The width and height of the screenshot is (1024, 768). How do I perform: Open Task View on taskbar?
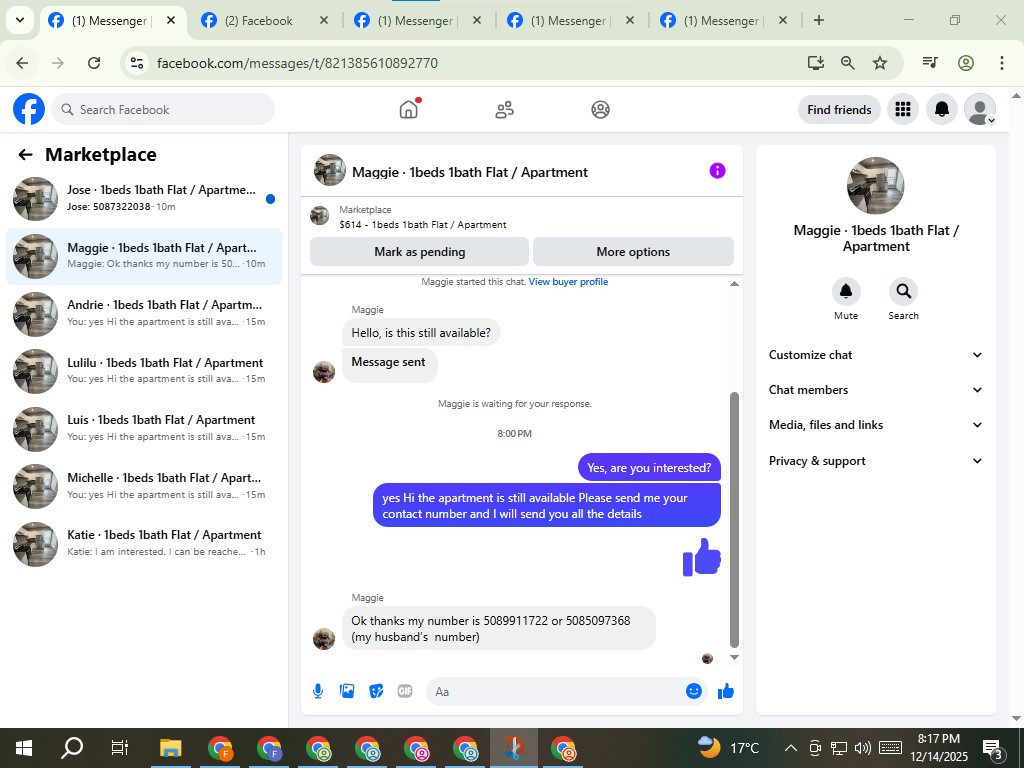click(120, 748)
